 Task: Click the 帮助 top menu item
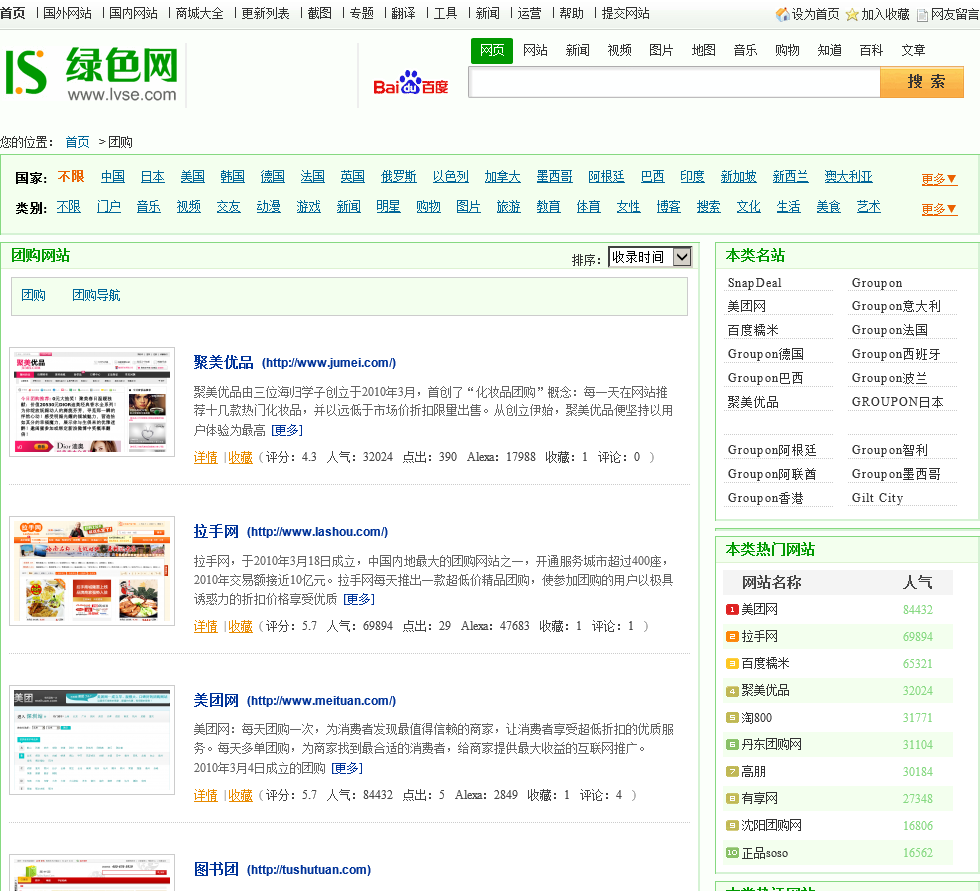point(571,13)
